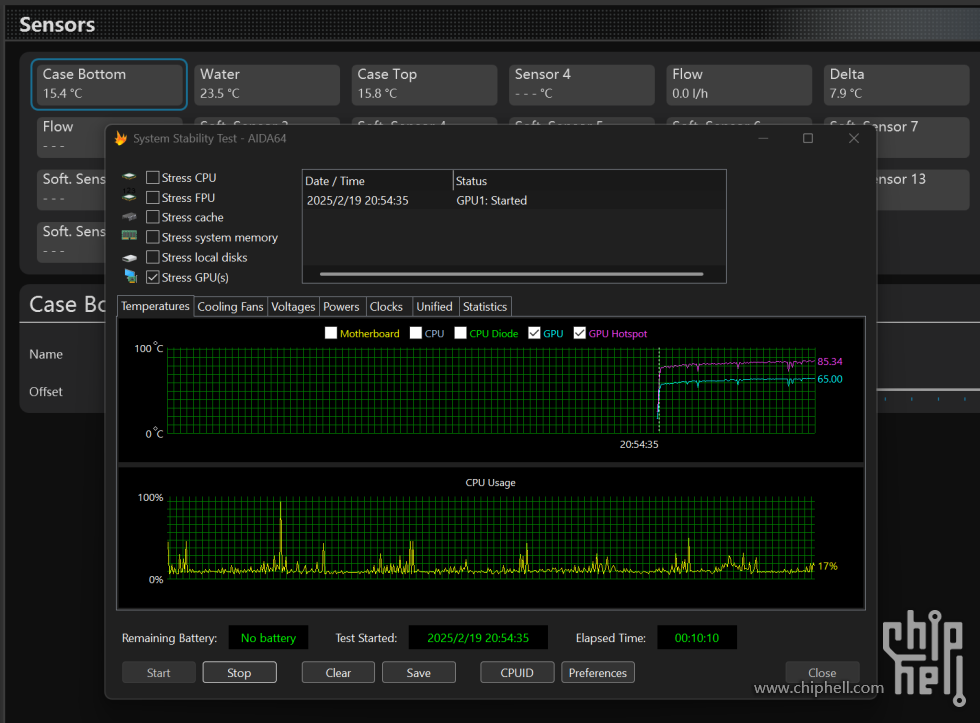Click the 20:54:35 graph time marker

(x=639, y=444)
